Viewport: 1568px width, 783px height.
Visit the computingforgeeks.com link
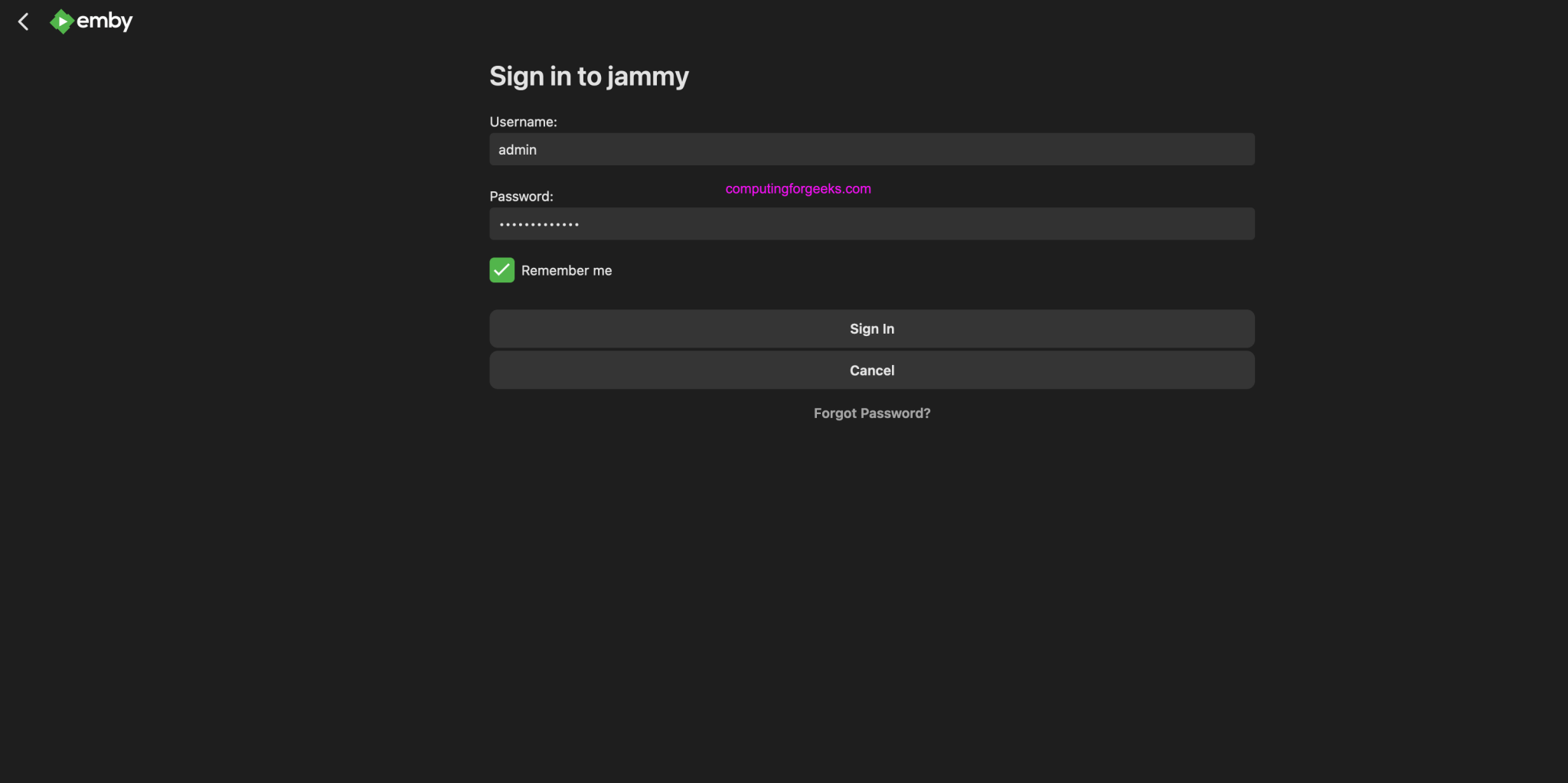click(798, 188)
